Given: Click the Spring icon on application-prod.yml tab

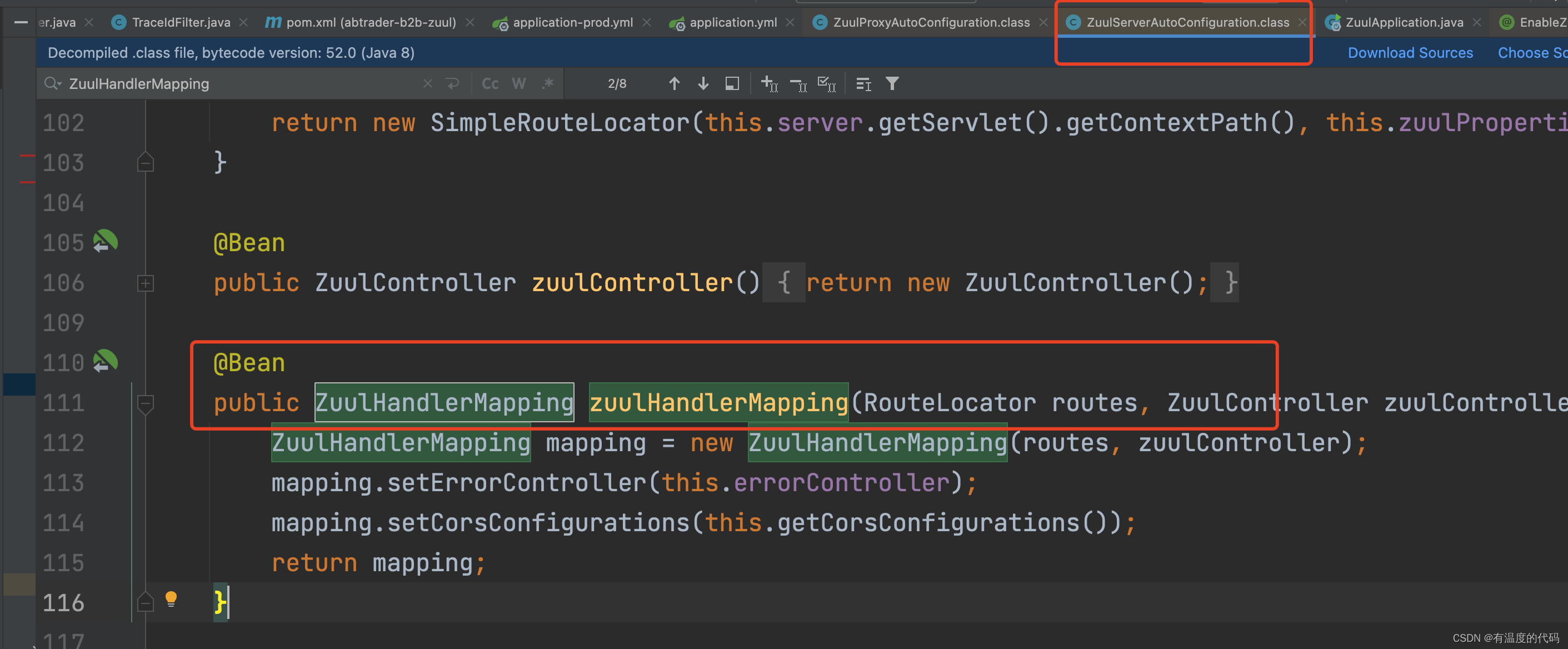Looking at the screenshot, I should (x=500, y=23).
